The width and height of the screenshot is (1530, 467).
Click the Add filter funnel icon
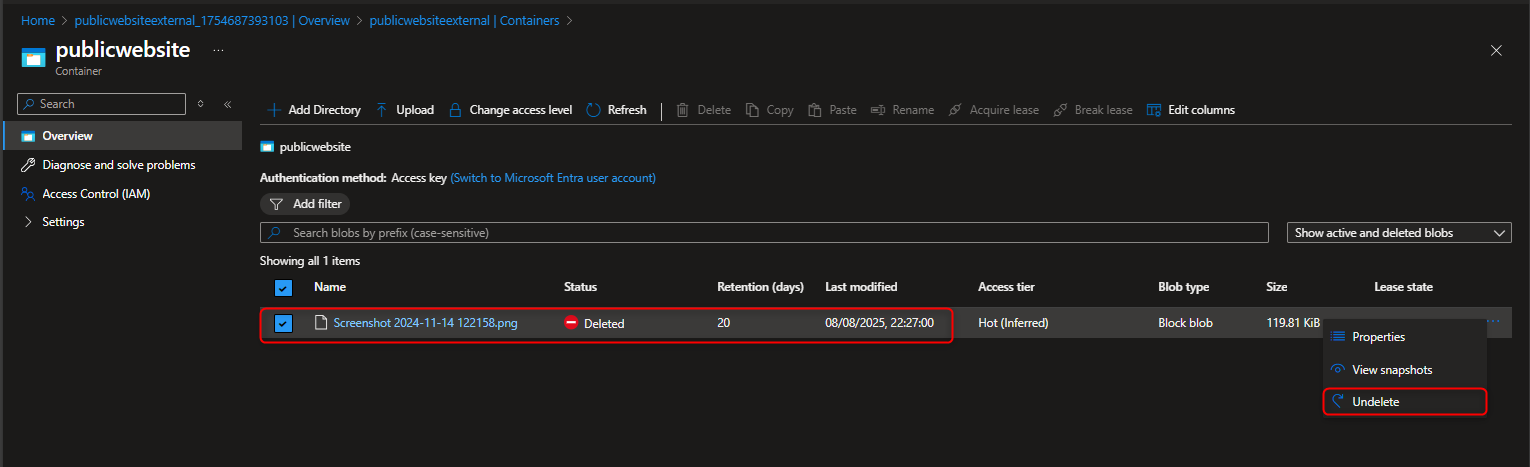277,204
